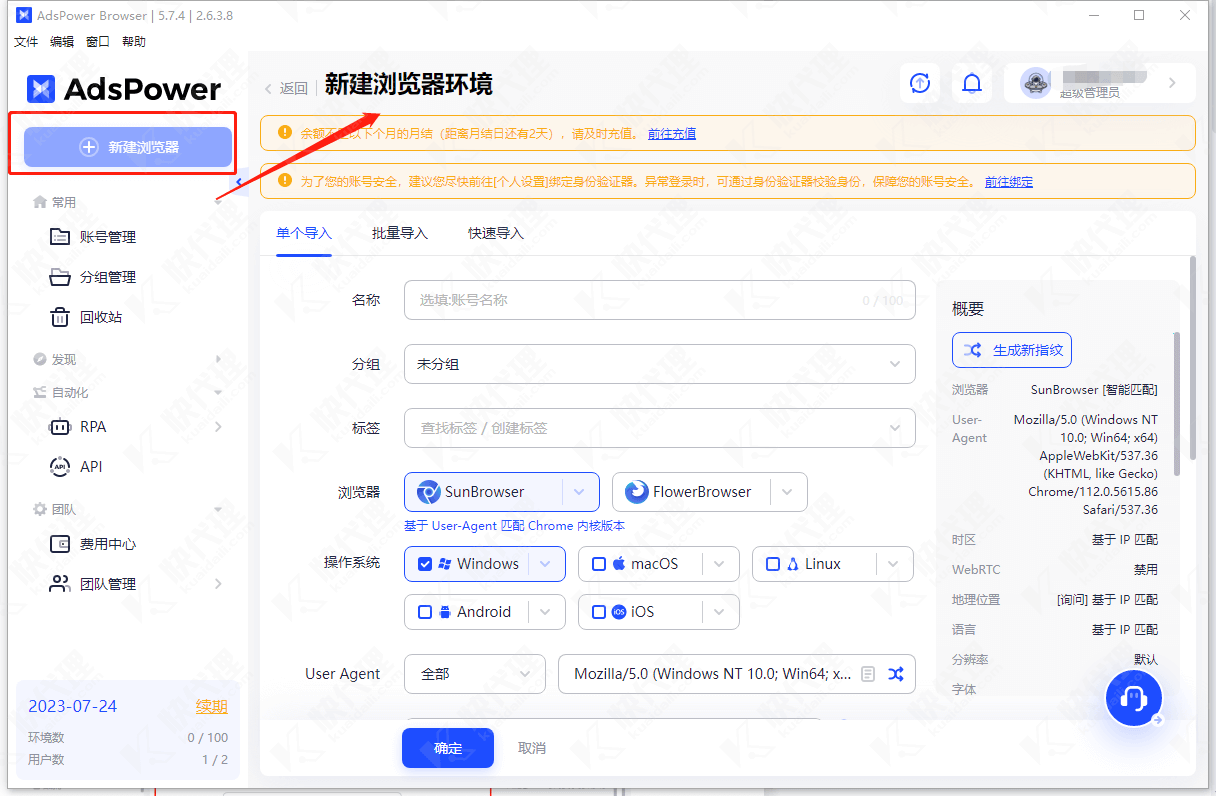Expand the 分组 dropdown showing 未分组
This screenshot has height=796, width=1216.
point(659,364)
